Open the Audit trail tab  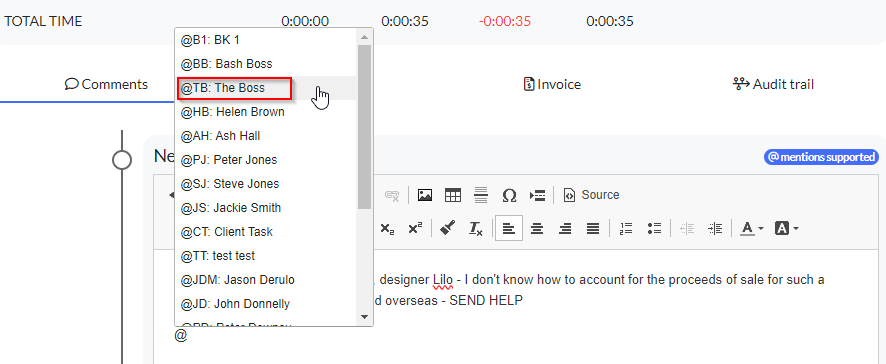pos(773,84)
